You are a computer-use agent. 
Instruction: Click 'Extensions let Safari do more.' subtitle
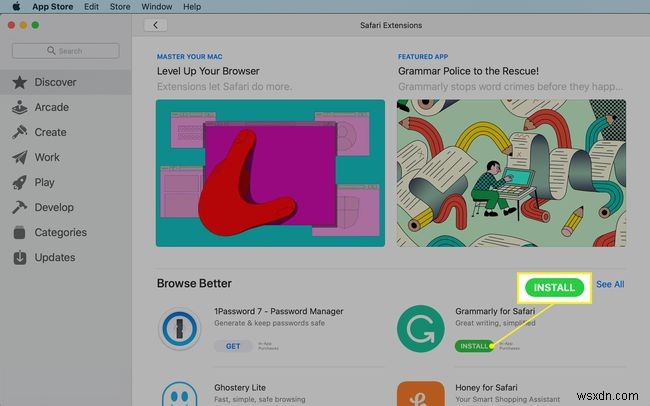[224, 87]
